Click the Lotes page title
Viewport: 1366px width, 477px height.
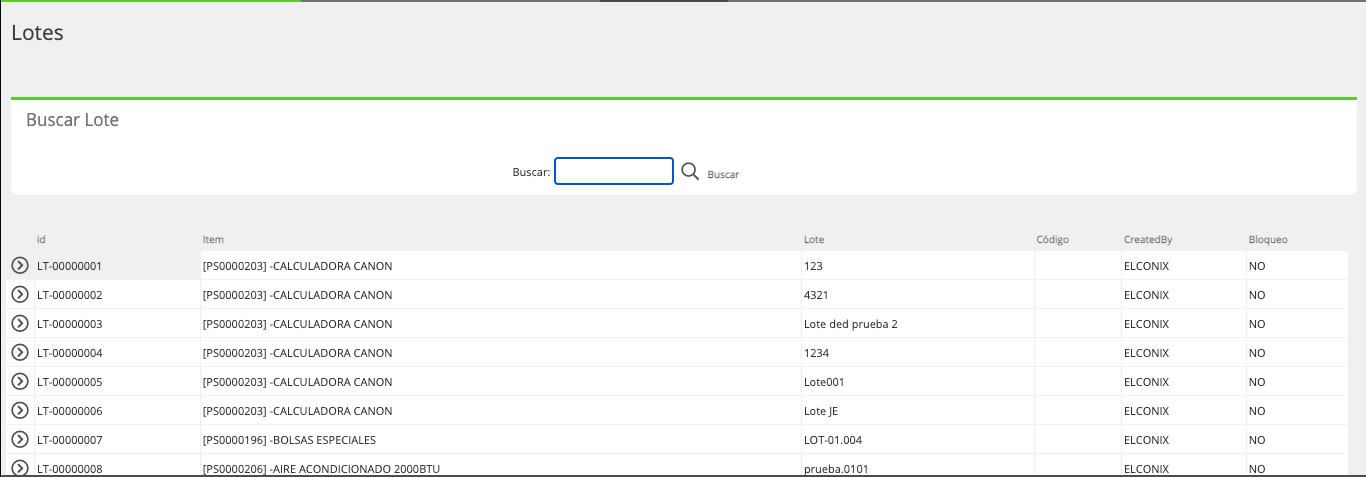coord(37,32)
